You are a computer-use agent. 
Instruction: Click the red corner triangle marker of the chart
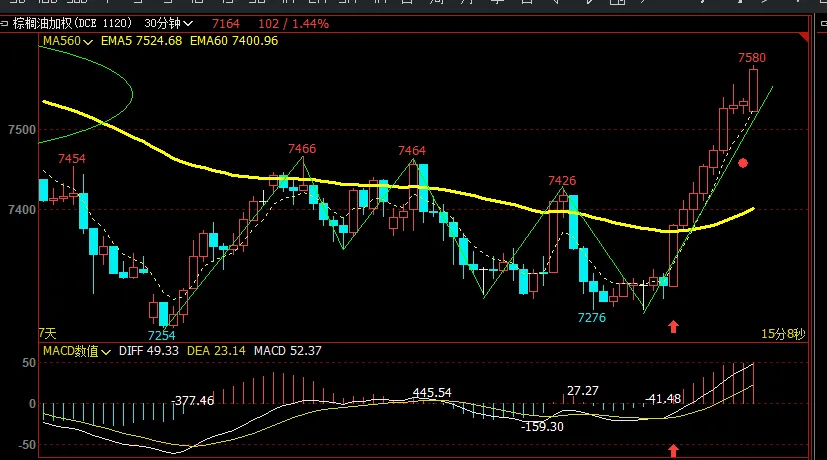(x=804, y=36)
